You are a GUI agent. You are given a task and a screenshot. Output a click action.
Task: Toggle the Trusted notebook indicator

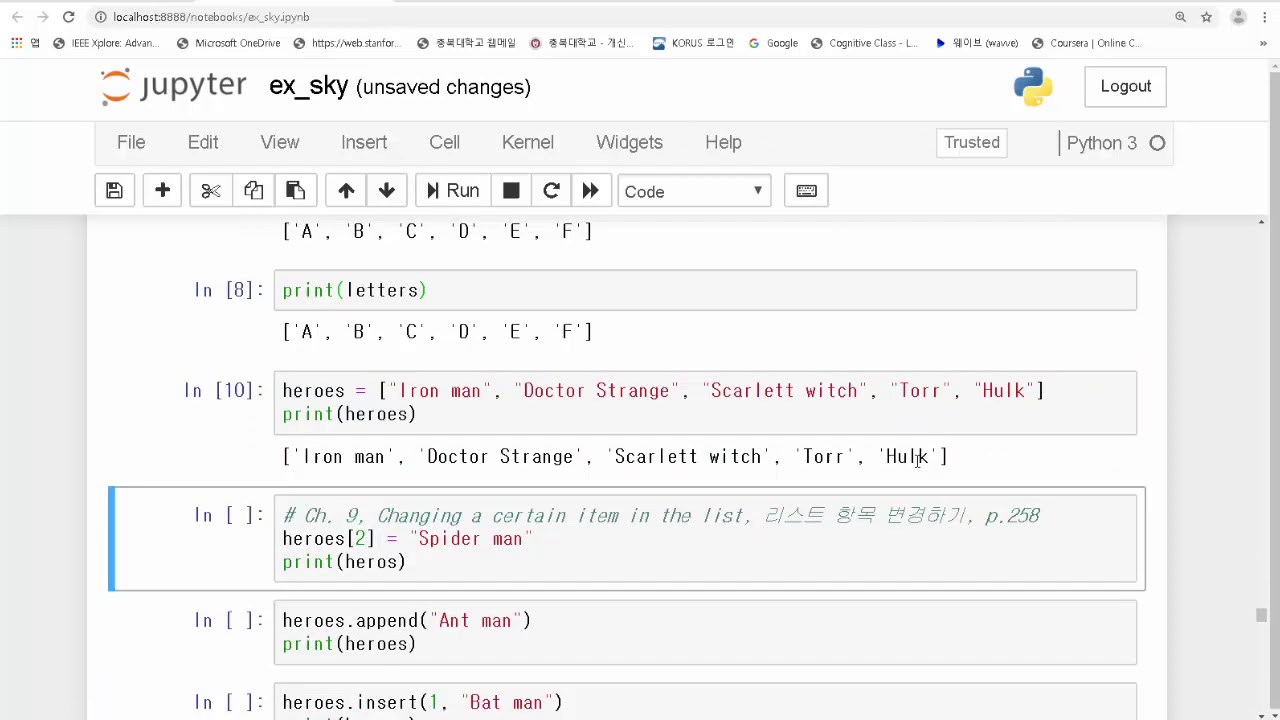point(971,142)
